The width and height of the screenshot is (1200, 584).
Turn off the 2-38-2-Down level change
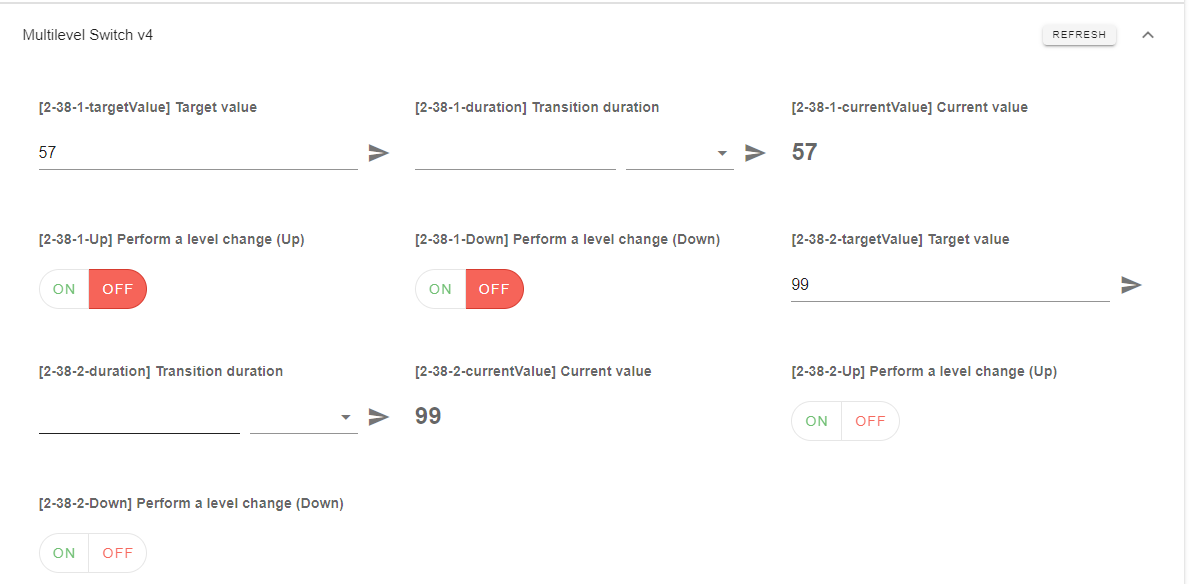pos(117,552)
